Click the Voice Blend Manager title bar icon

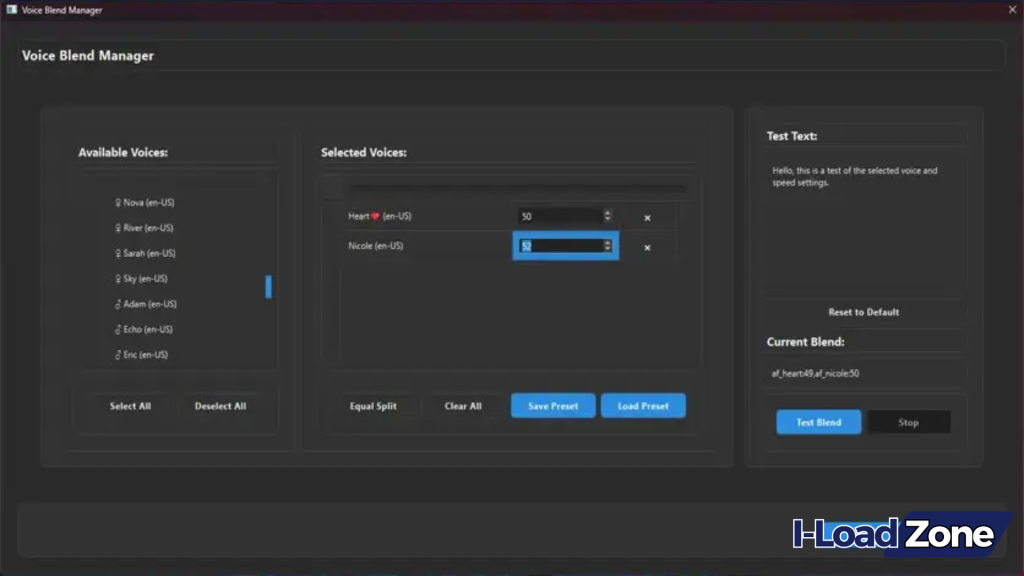coord(9,10)
